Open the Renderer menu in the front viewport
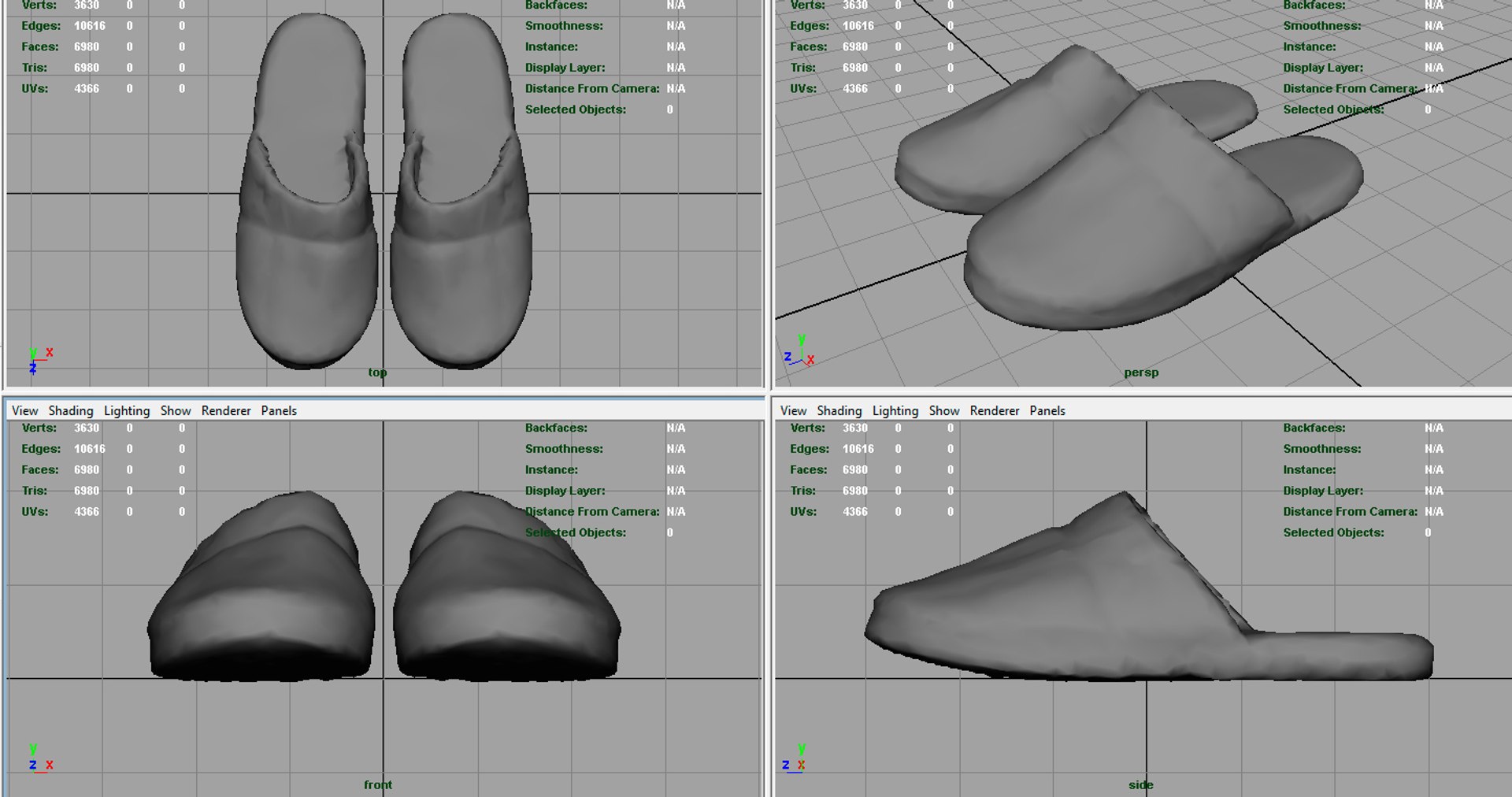This screenshot has width=1512, height=797. [x=226, y=410]
